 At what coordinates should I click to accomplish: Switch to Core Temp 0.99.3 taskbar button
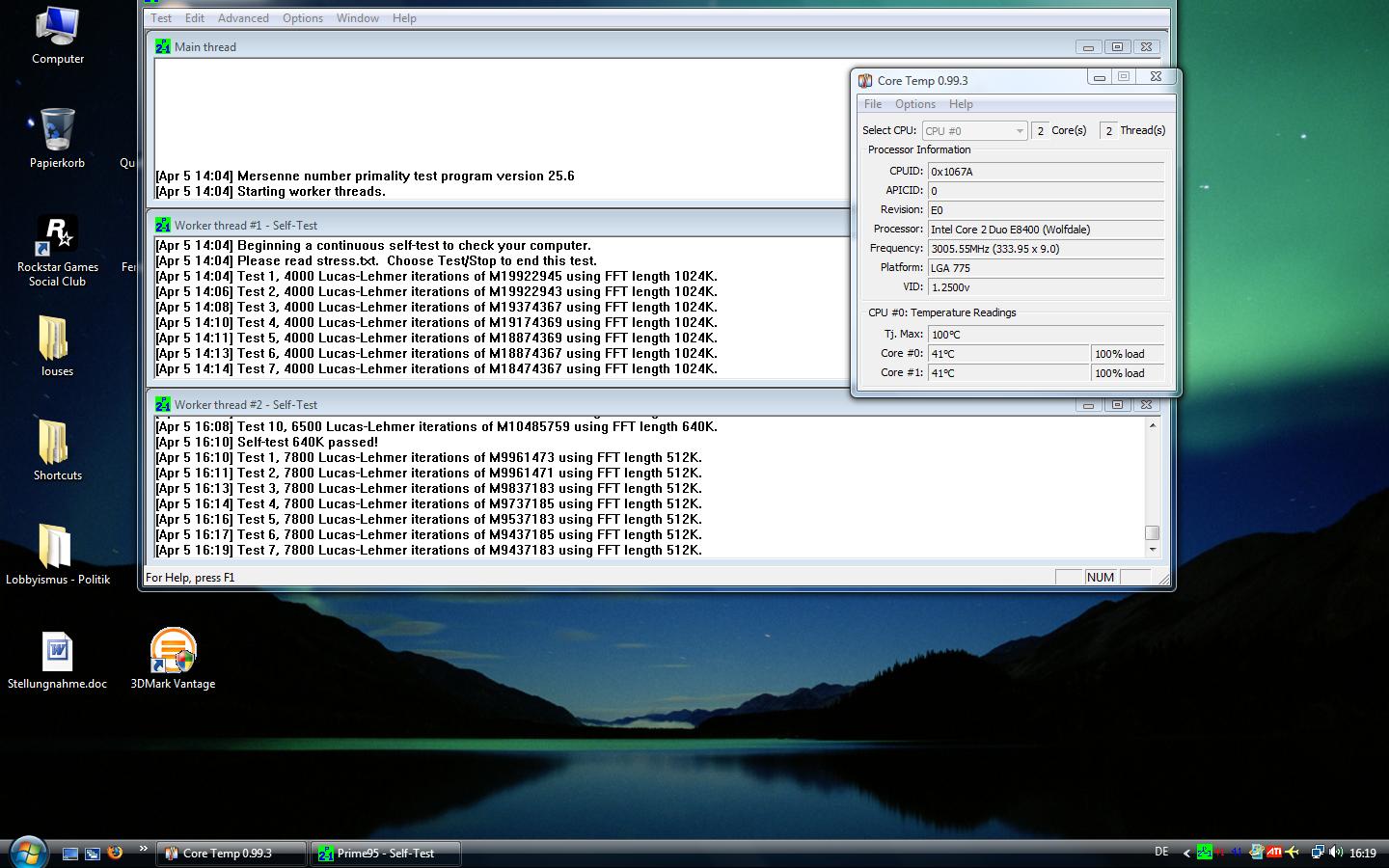coord(231,854)
